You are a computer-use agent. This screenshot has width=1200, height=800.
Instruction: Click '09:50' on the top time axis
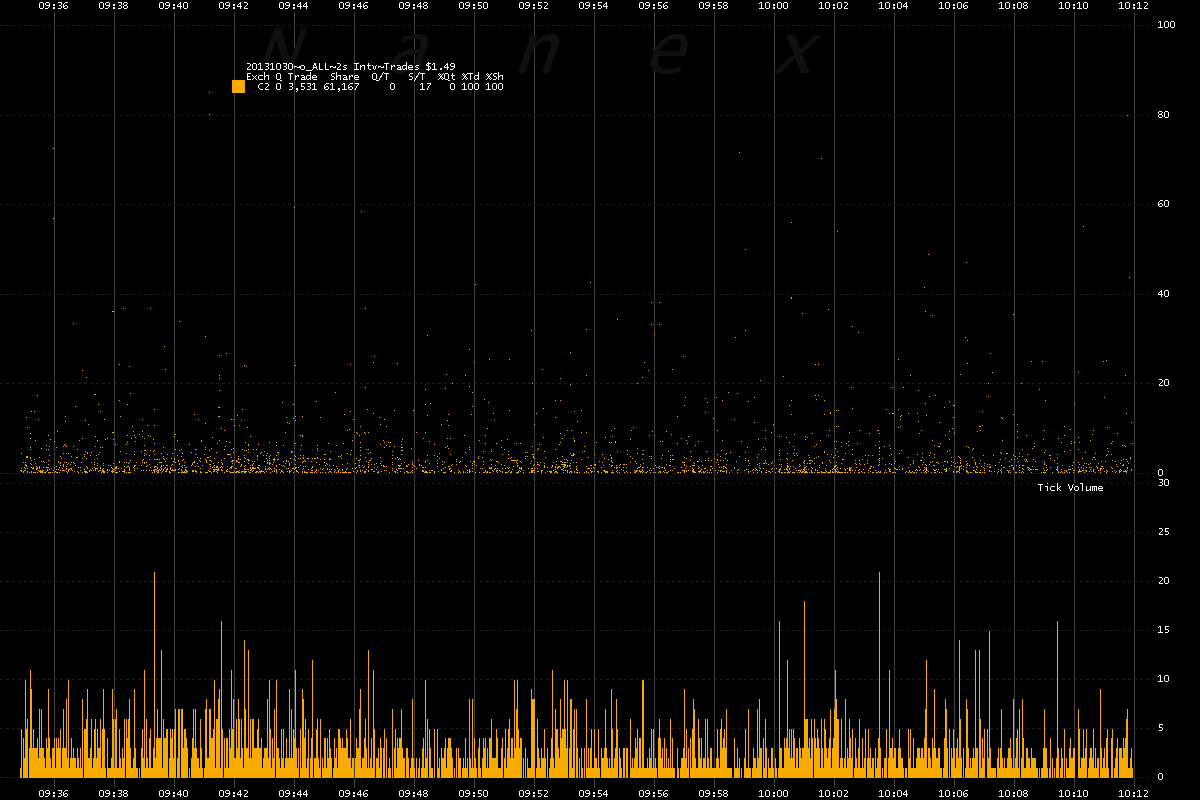[474, 5]
